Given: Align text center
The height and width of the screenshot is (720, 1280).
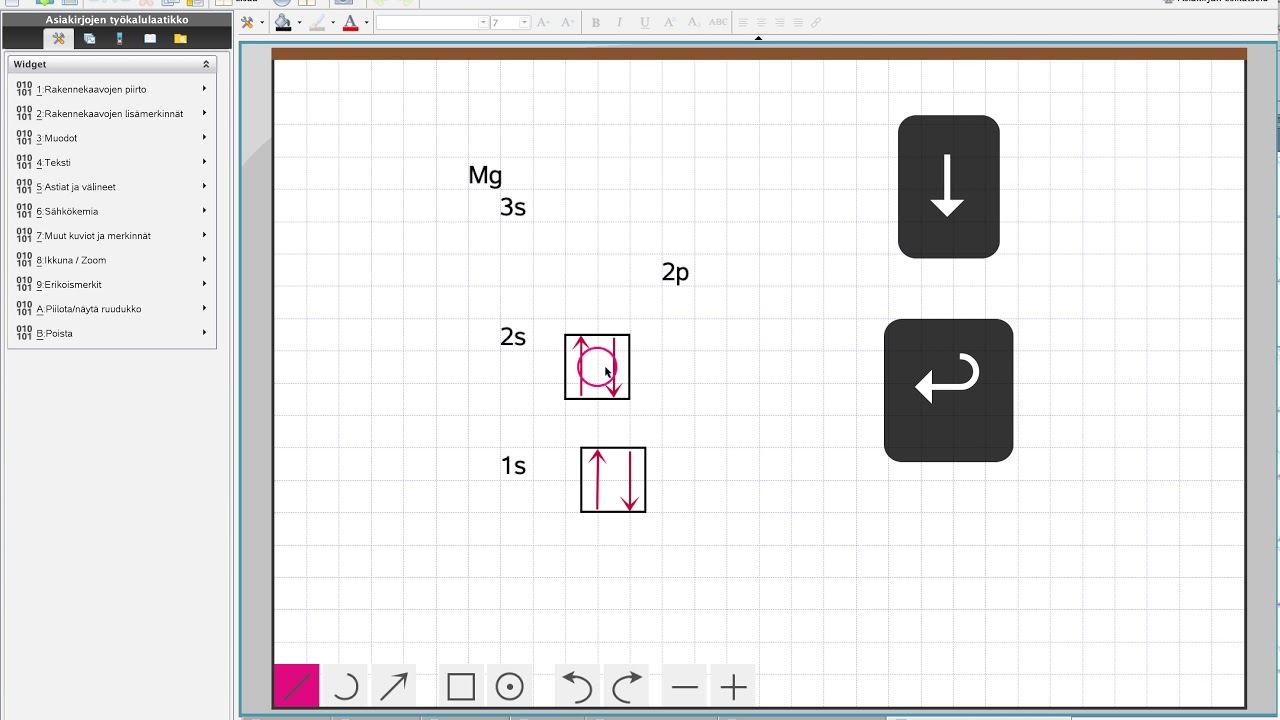Looking at the screenshot, I should point(761,22).
